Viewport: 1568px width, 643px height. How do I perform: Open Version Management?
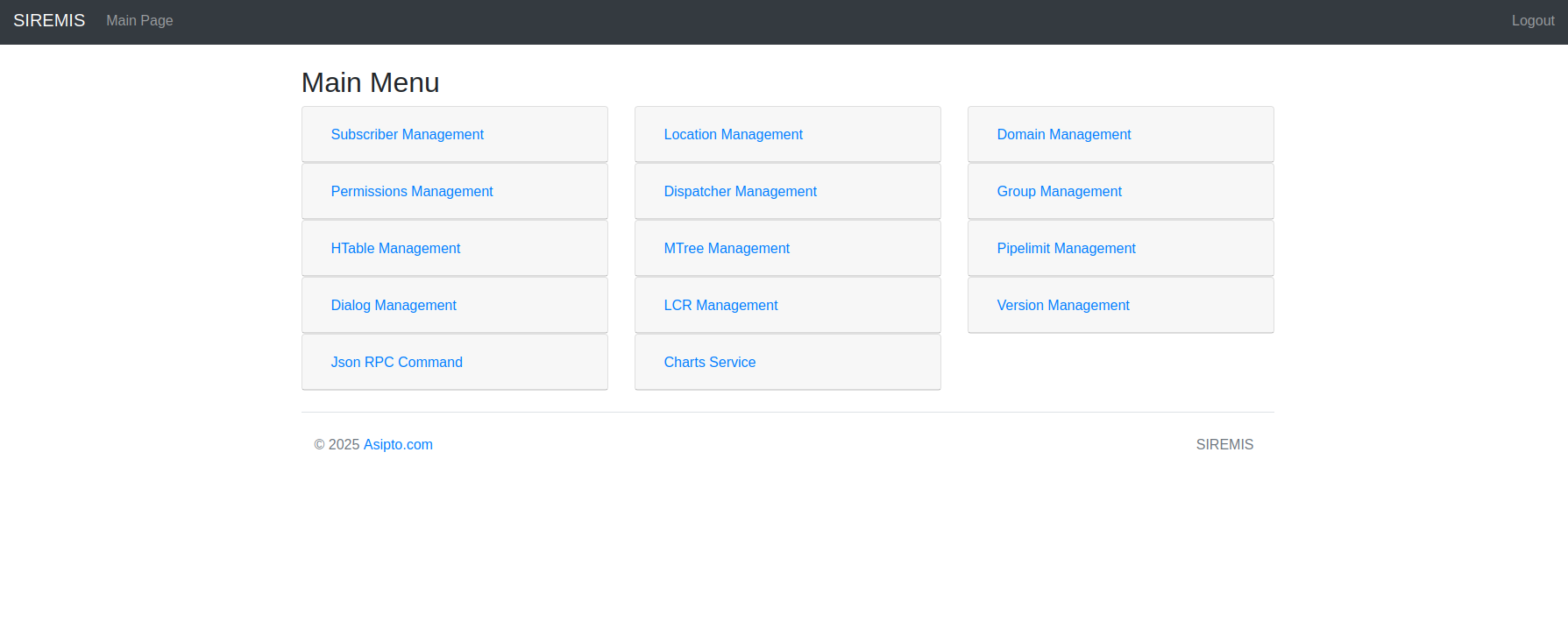(1062, 305)
